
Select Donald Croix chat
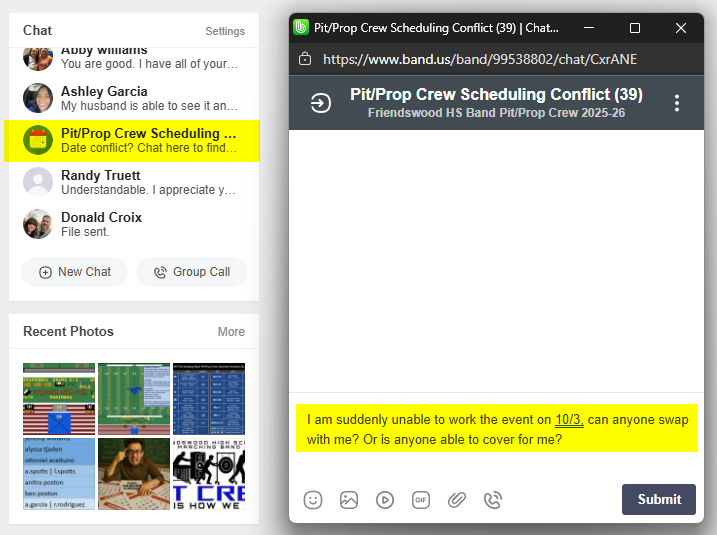pyautogui.click(x=134, y=224)
